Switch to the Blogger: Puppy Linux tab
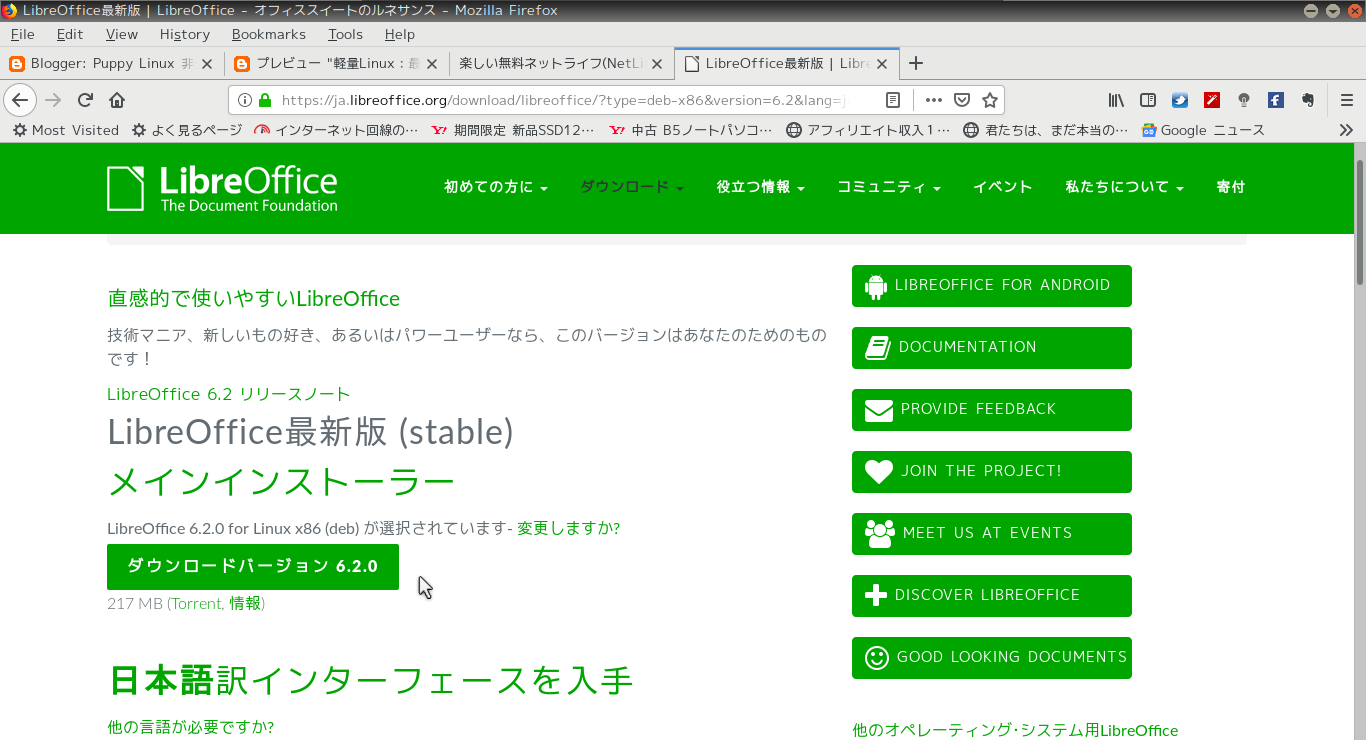This screenshot has height=740, width=1366. tap(112, 63)
